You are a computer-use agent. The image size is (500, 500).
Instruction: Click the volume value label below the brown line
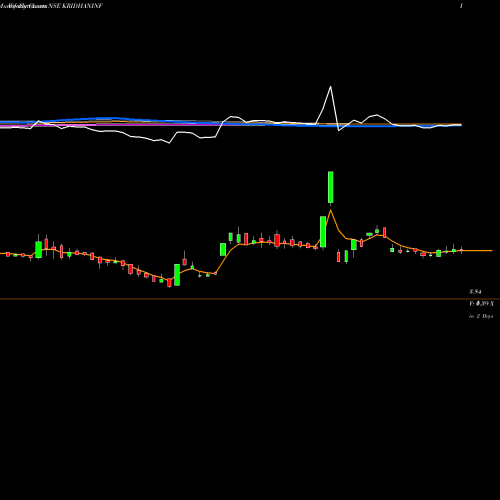(x=481, y=304)
